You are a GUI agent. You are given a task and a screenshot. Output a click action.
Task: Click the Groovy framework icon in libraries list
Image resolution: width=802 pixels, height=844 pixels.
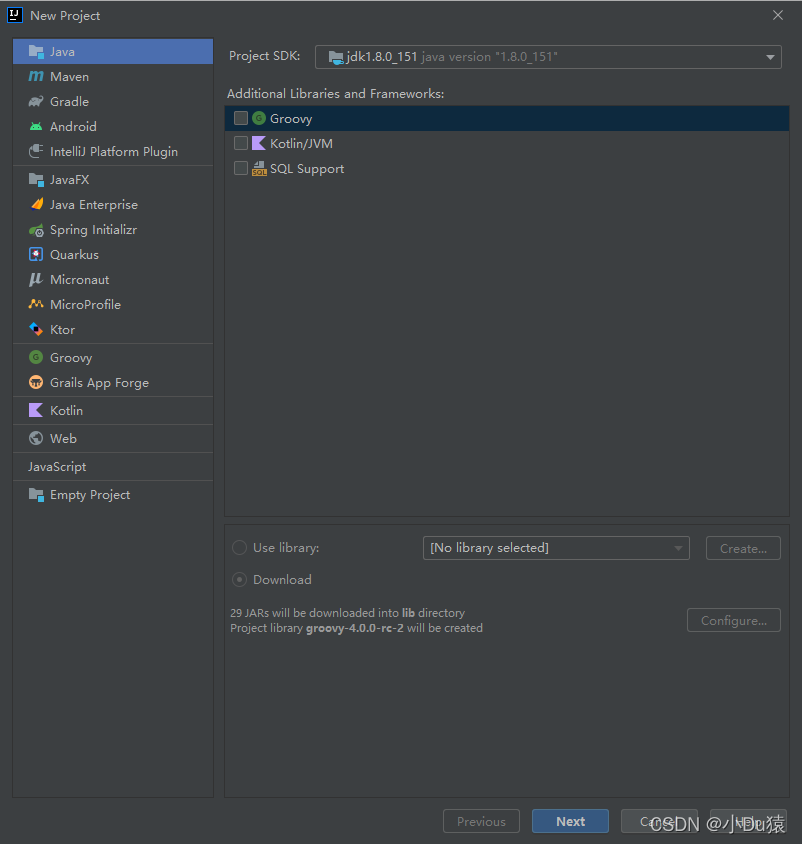259,118
